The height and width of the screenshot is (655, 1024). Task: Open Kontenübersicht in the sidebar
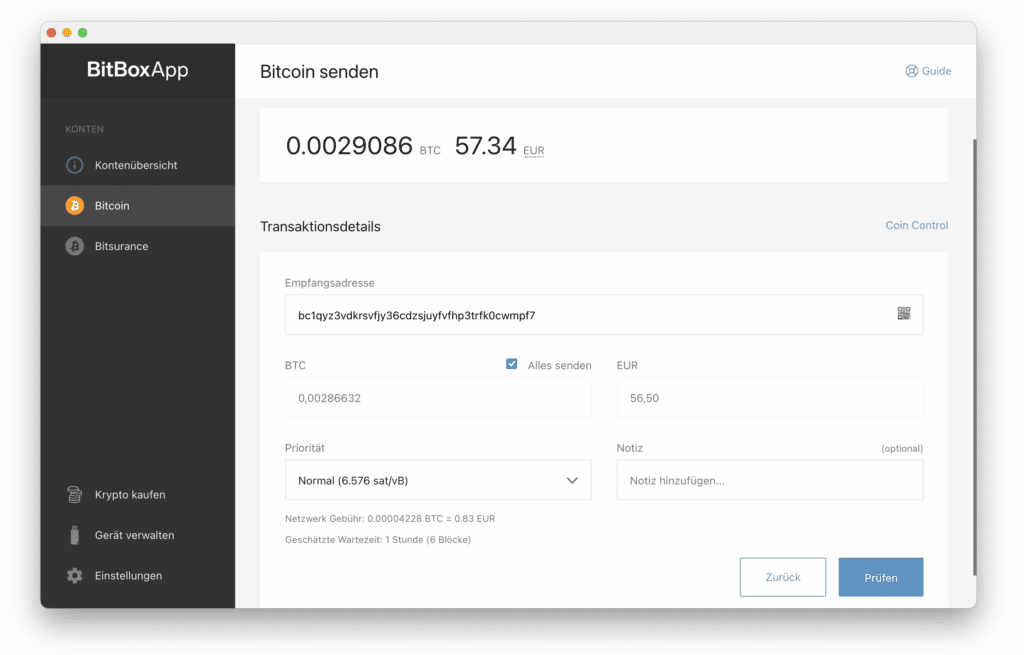click(x=136, y=165)
